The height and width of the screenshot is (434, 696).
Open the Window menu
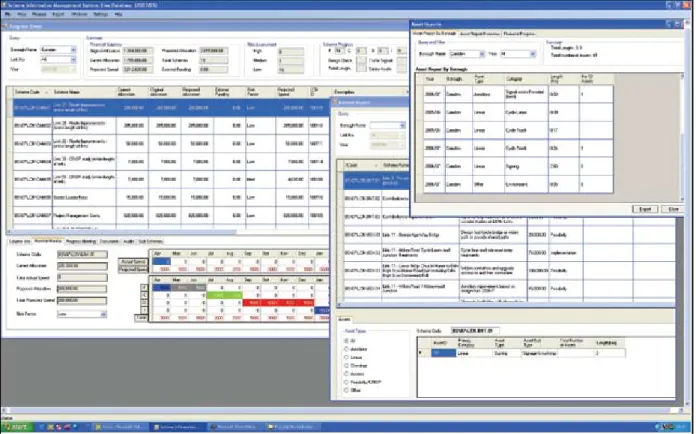79,14
